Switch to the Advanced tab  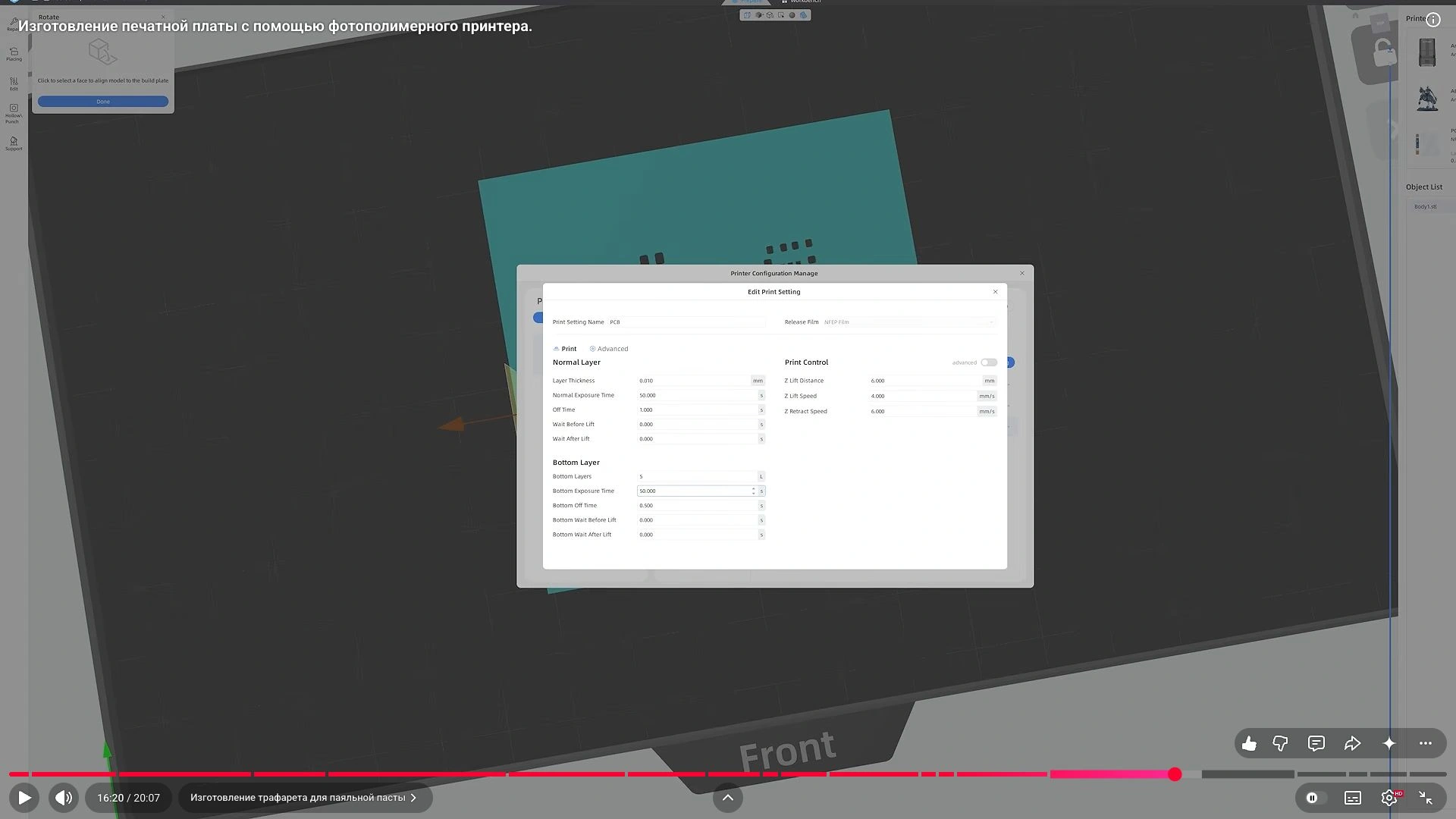609,349
